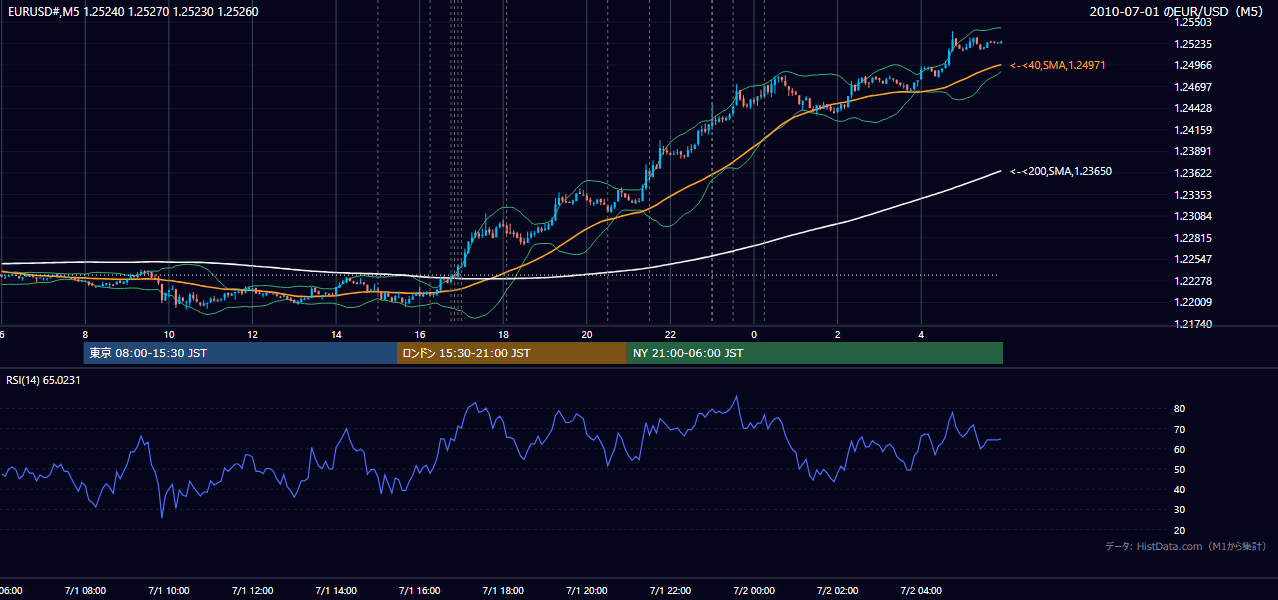Click the '7/1 12:00' bottom time label
Image resolution: width=1278 pixels, height=600 pixels.
(x=252, y=591)
